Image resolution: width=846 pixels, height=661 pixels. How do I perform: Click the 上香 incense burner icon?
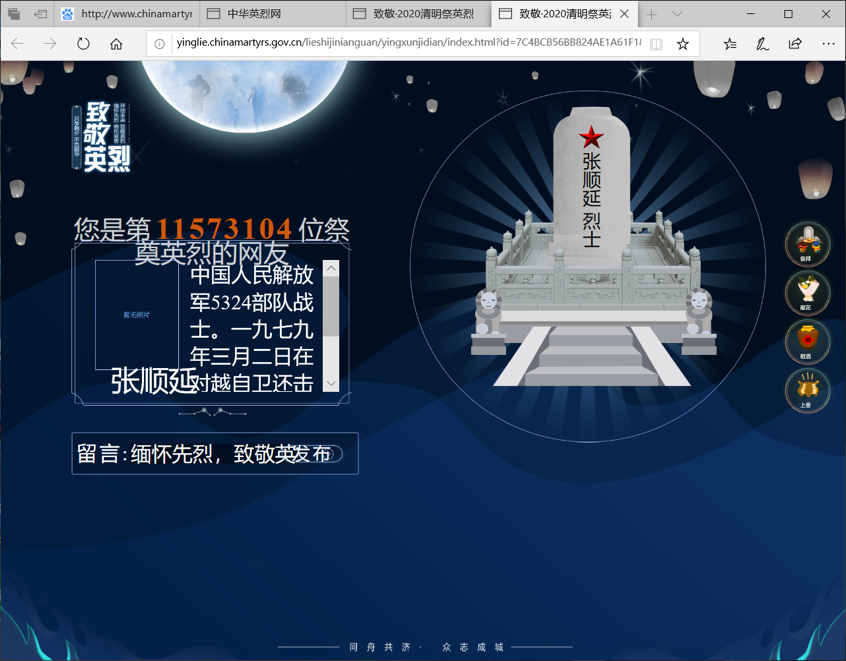coord(806,391)
